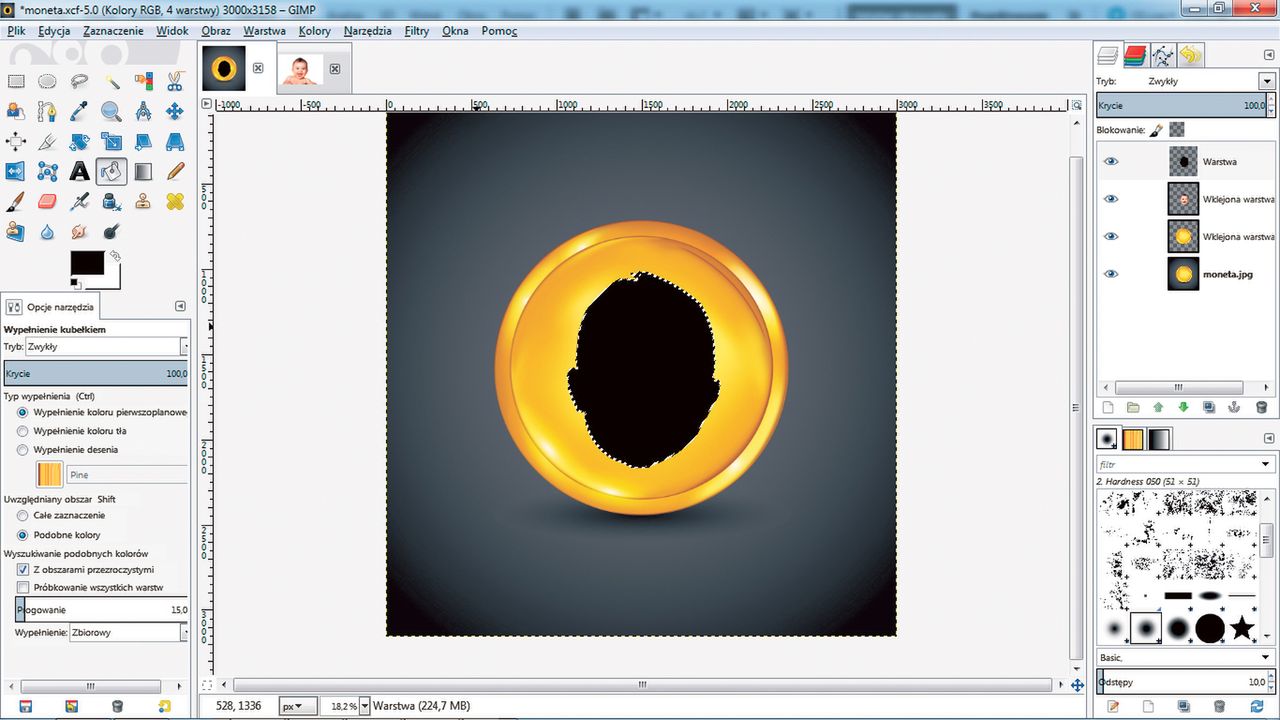
Task: Choose 'Wypełnienie desenia' pattern fill
Action: (x=23, y=450)
